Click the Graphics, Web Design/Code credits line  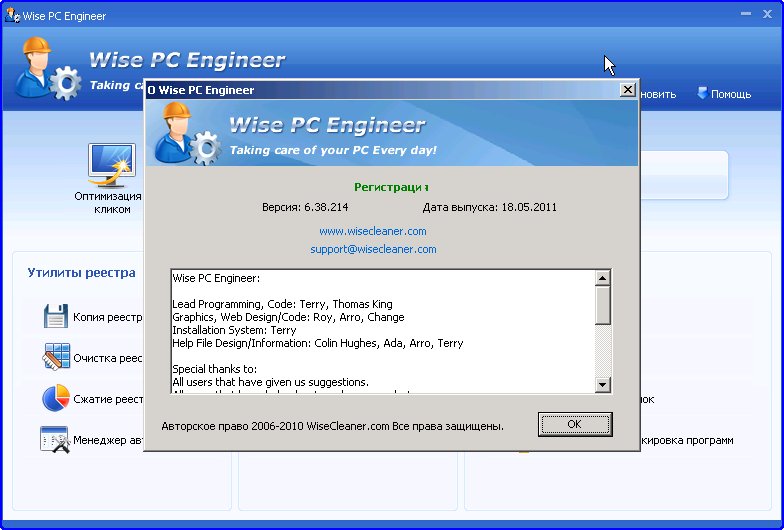click(x=288, y=317)
